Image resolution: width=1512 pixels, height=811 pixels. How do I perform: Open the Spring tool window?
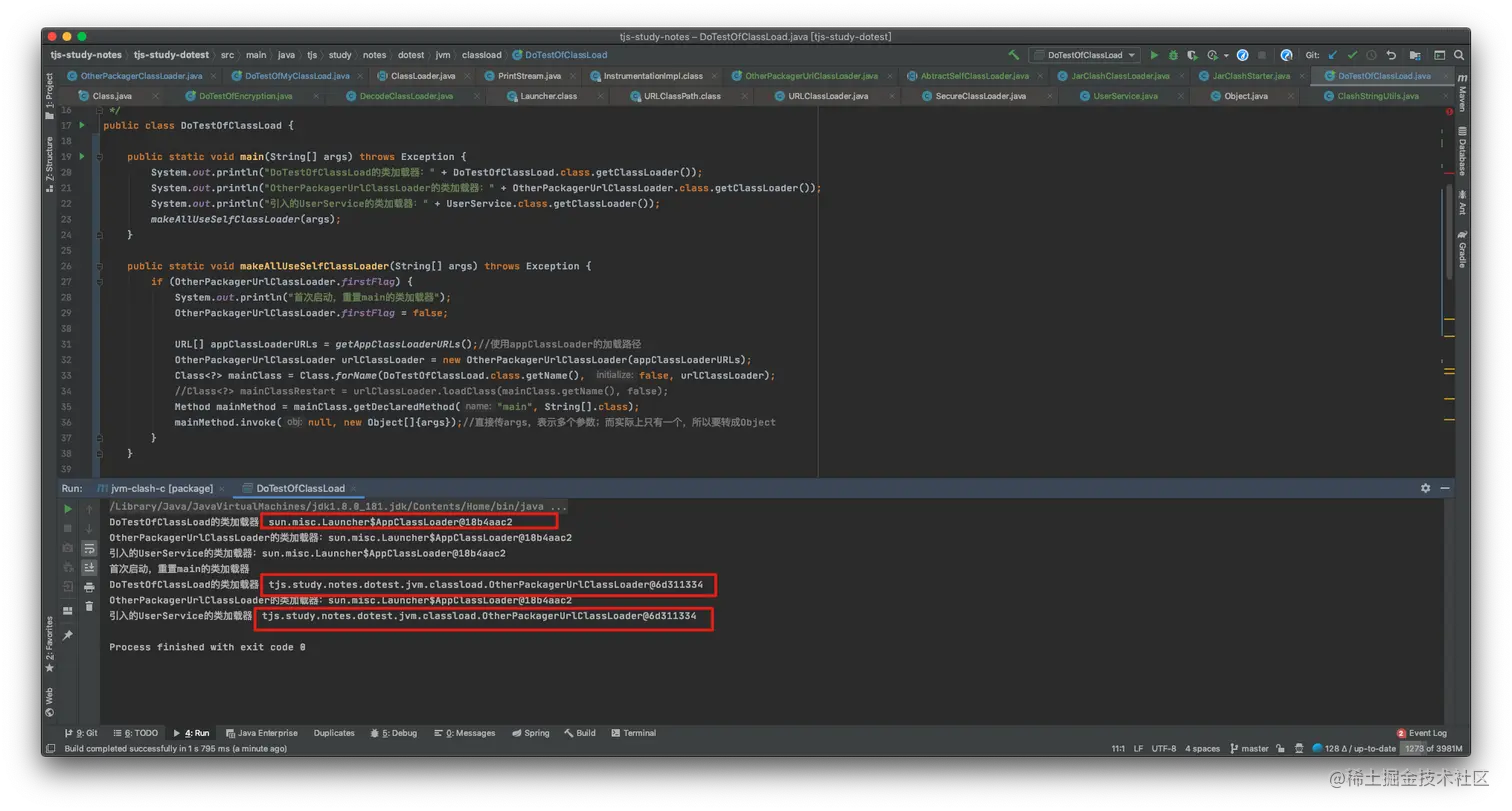(530, 733)
